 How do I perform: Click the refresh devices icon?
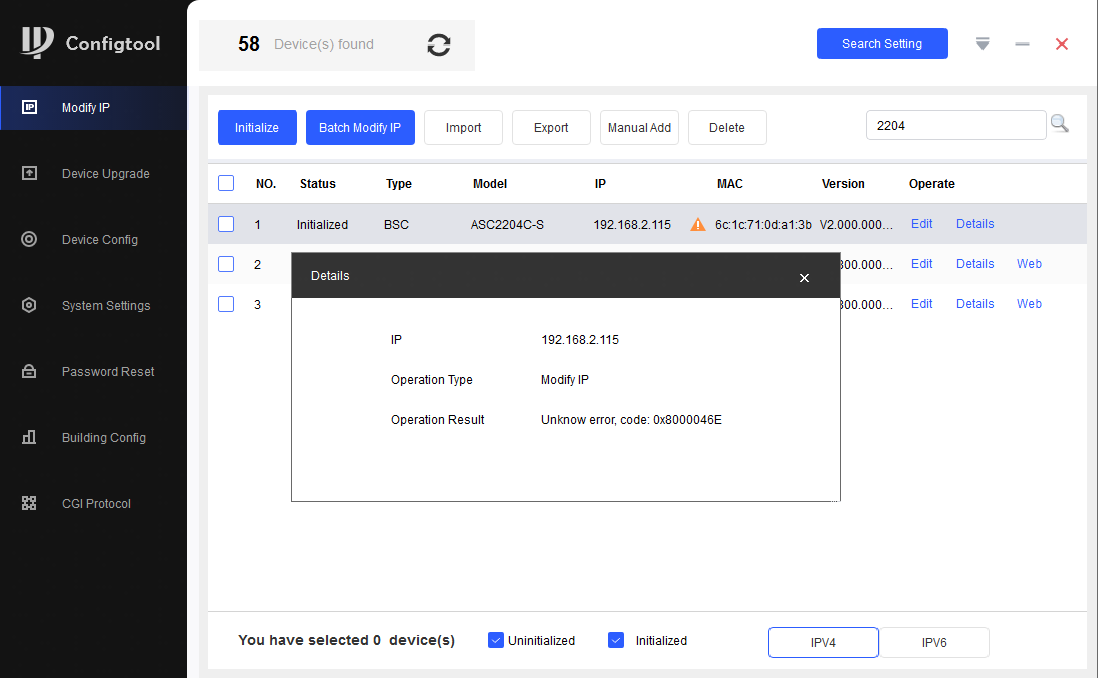(438, 44)
